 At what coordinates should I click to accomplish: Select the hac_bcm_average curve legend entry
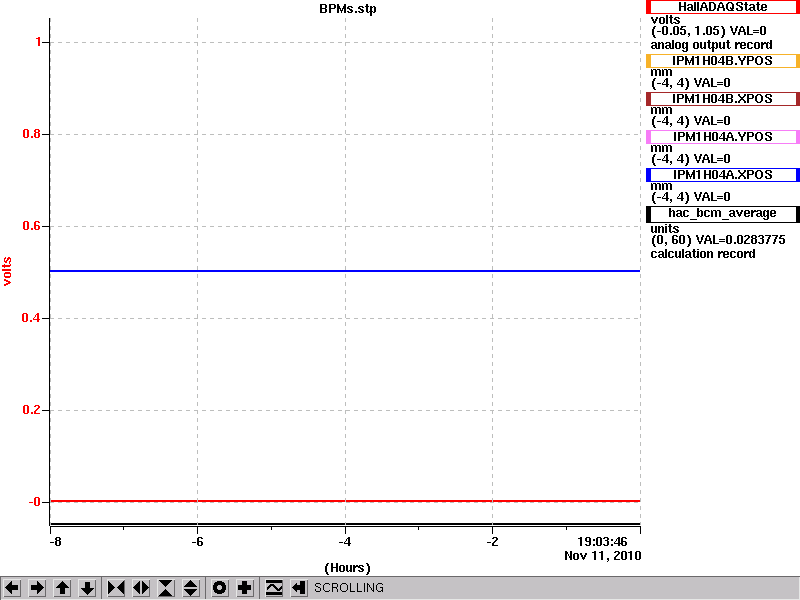[x=722, y=214]
